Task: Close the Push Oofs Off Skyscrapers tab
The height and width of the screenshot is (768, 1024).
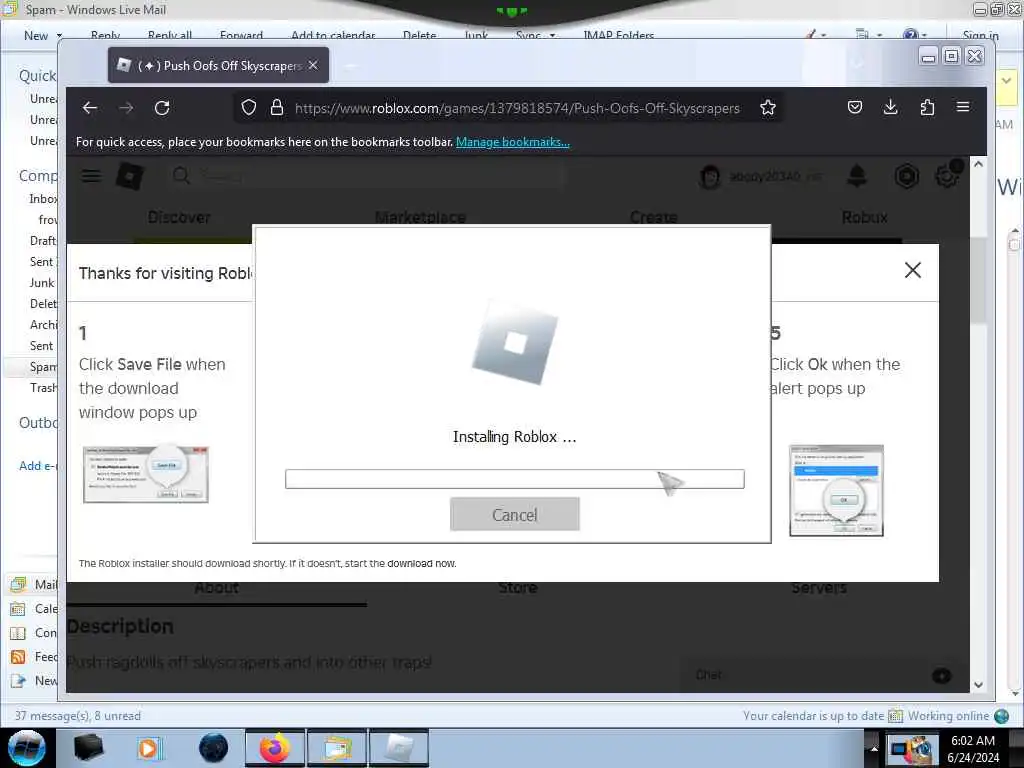Action: pyautogui.click(x=313, y=65)
